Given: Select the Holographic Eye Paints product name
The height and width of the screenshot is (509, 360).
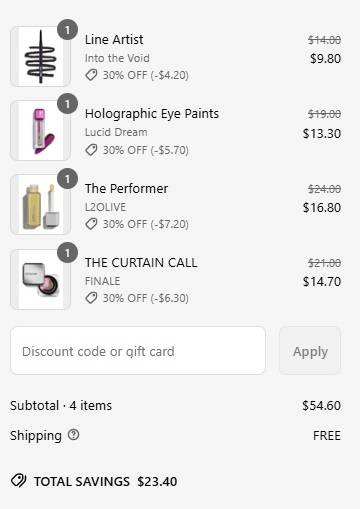Looking at the screenshot, I should (x=152, y=114).
